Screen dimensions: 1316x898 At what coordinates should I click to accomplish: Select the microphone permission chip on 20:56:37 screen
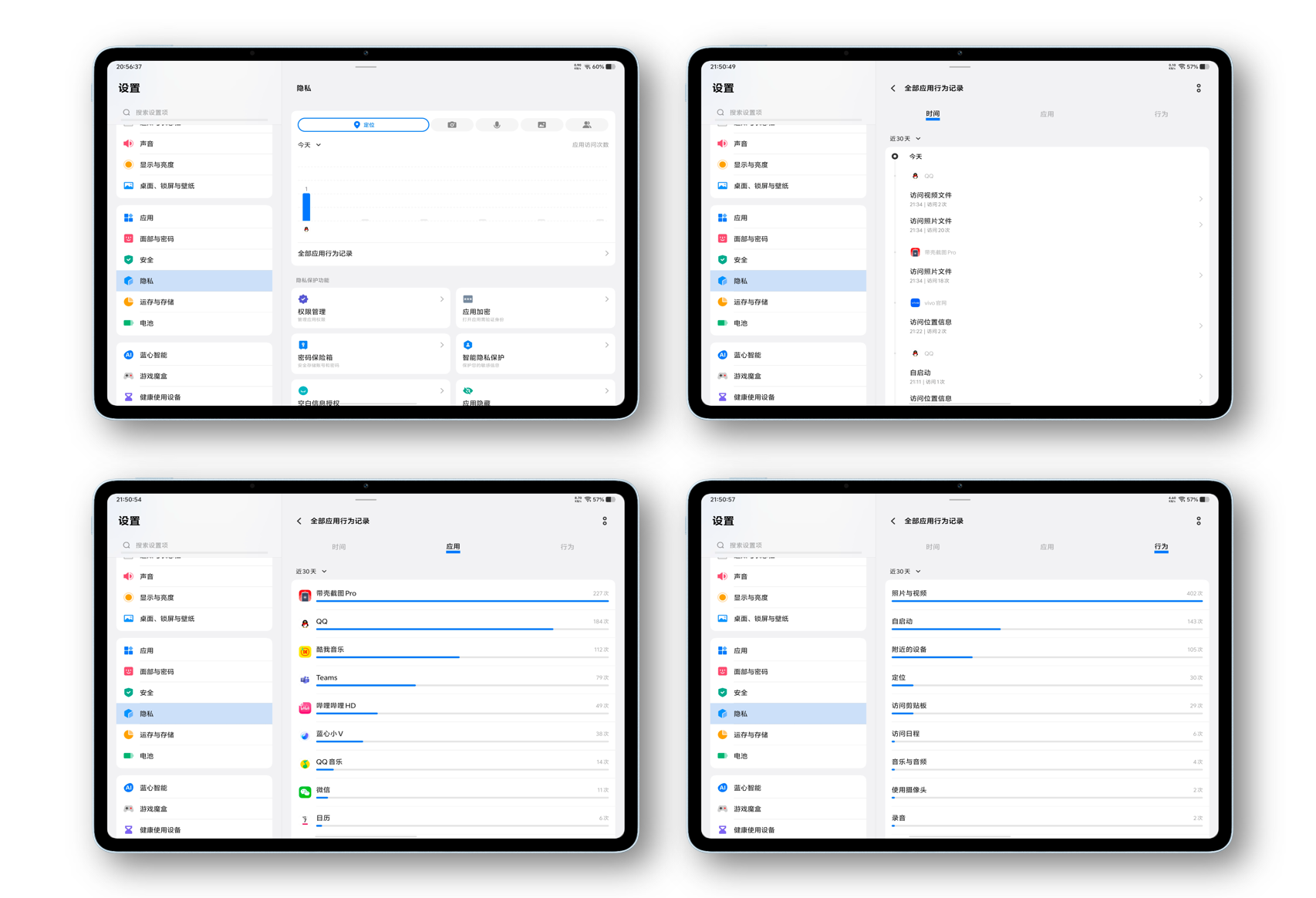coord(497,124)
